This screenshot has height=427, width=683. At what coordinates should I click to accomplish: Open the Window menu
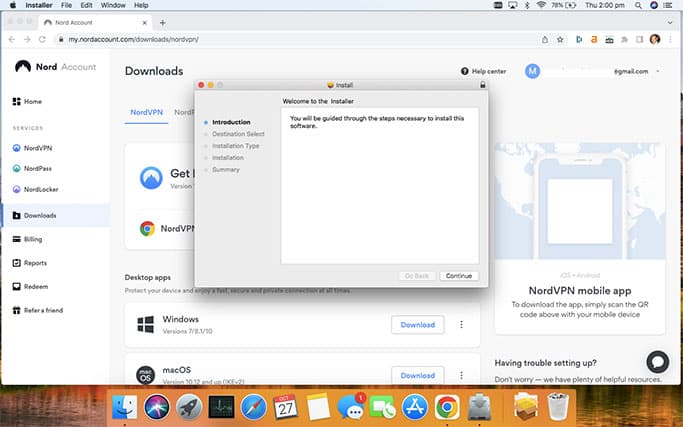[113, 5]
